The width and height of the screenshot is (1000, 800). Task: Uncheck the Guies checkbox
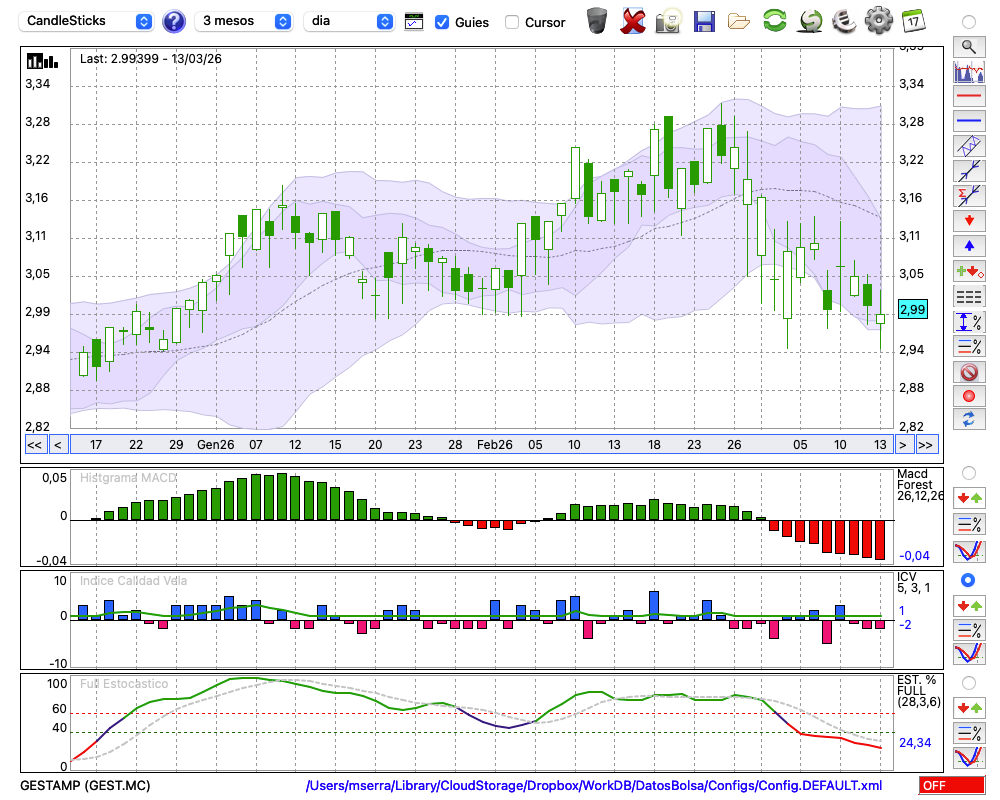[442, 22]
